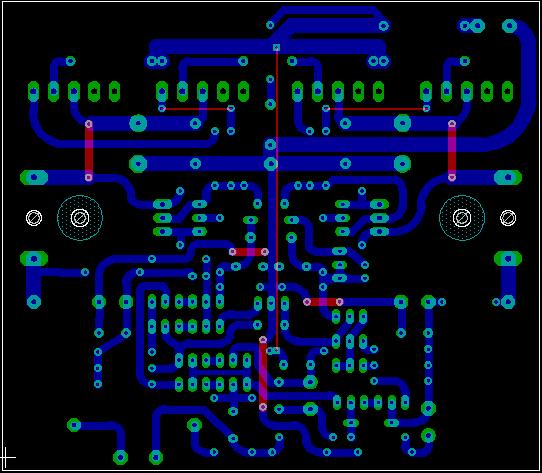Click the origin crosshair marker in bottom-left corner

[x=5, y=457]
